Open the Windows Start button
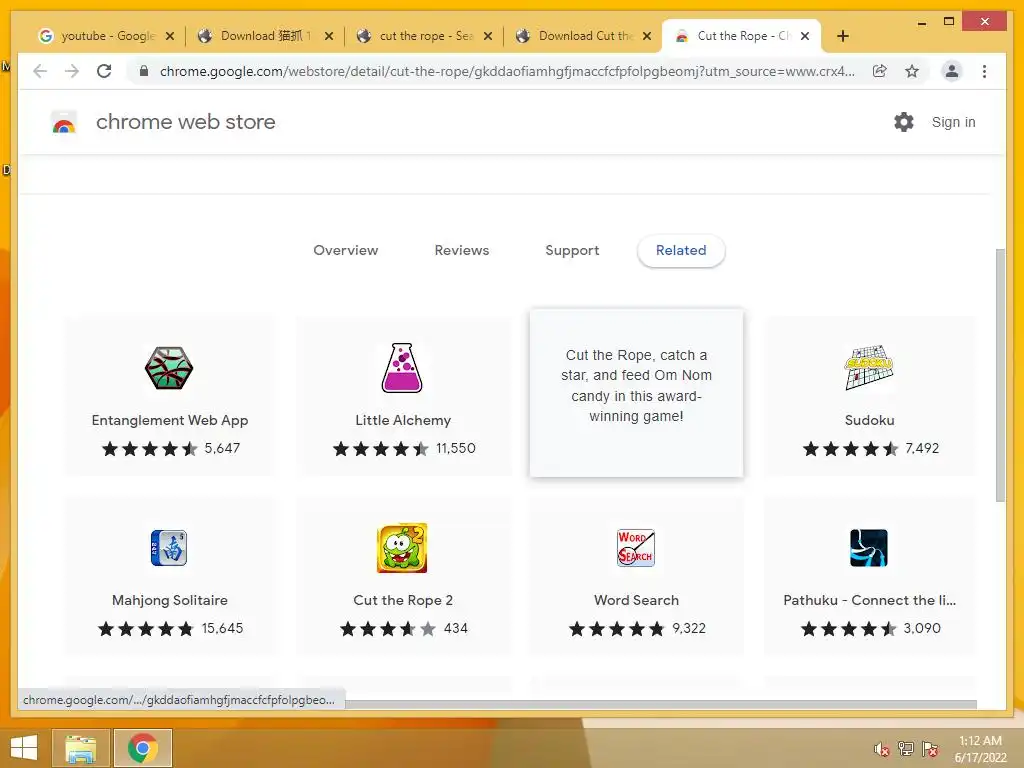This screenshot has width=1024, height=768. (x=24, y=748)
